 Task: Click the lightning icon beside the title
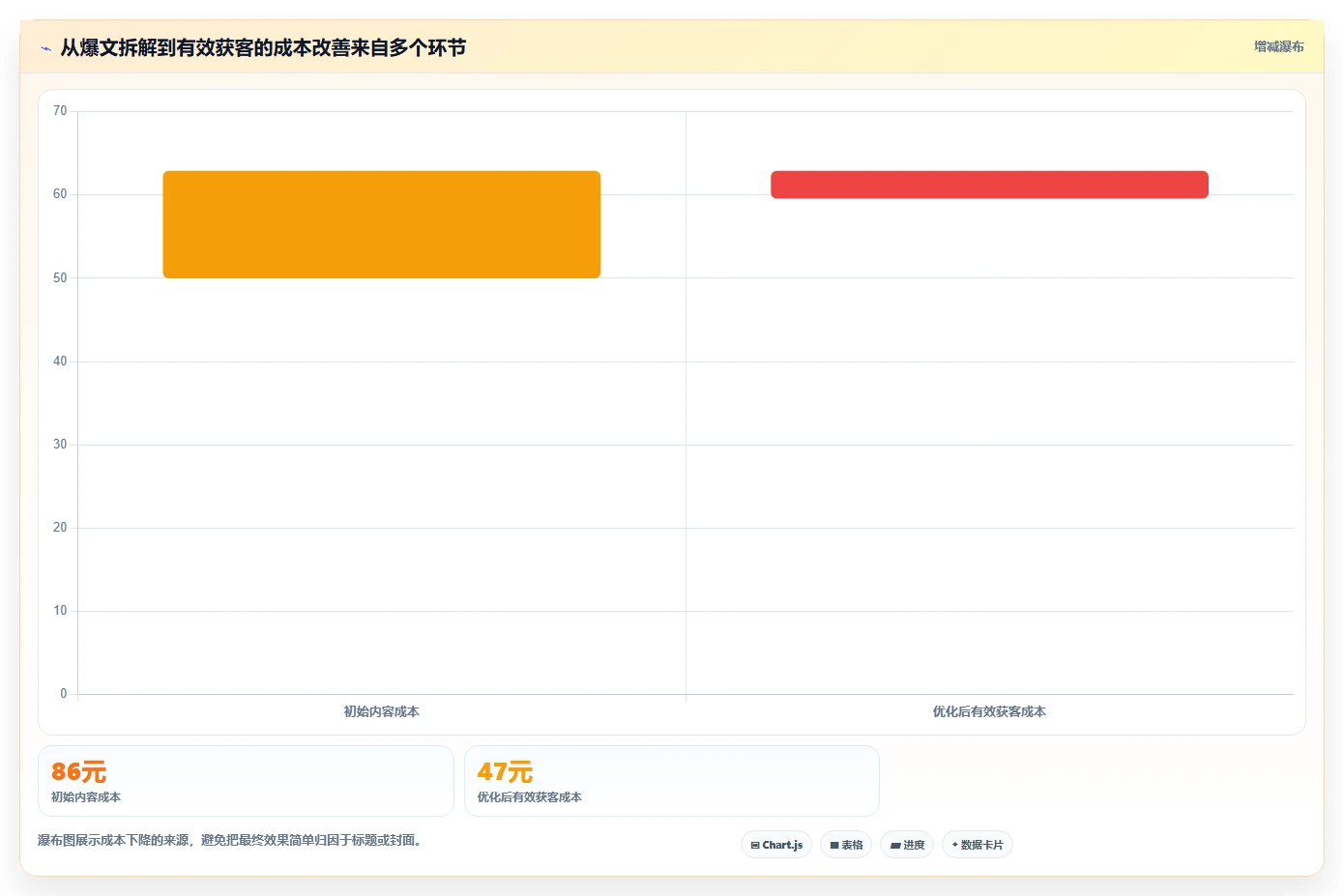45,48
